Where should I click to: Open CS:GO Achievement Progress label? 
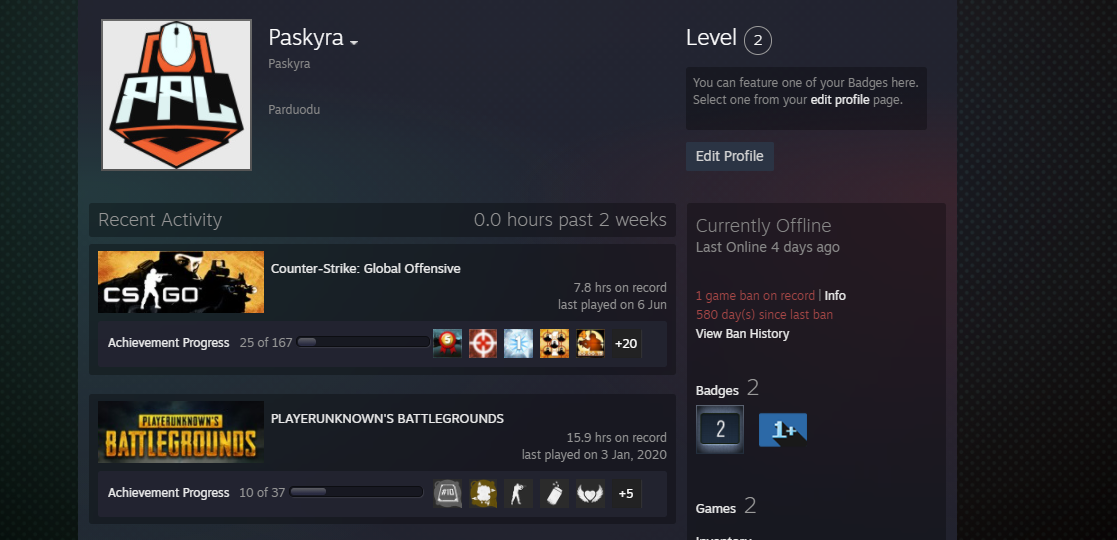169,343
